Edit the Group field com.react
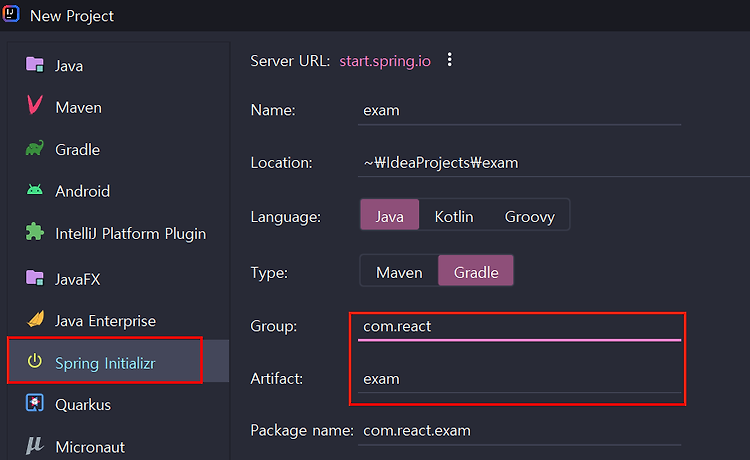Image resolution: width=750 pixels, height=460 pixels. 519,327
